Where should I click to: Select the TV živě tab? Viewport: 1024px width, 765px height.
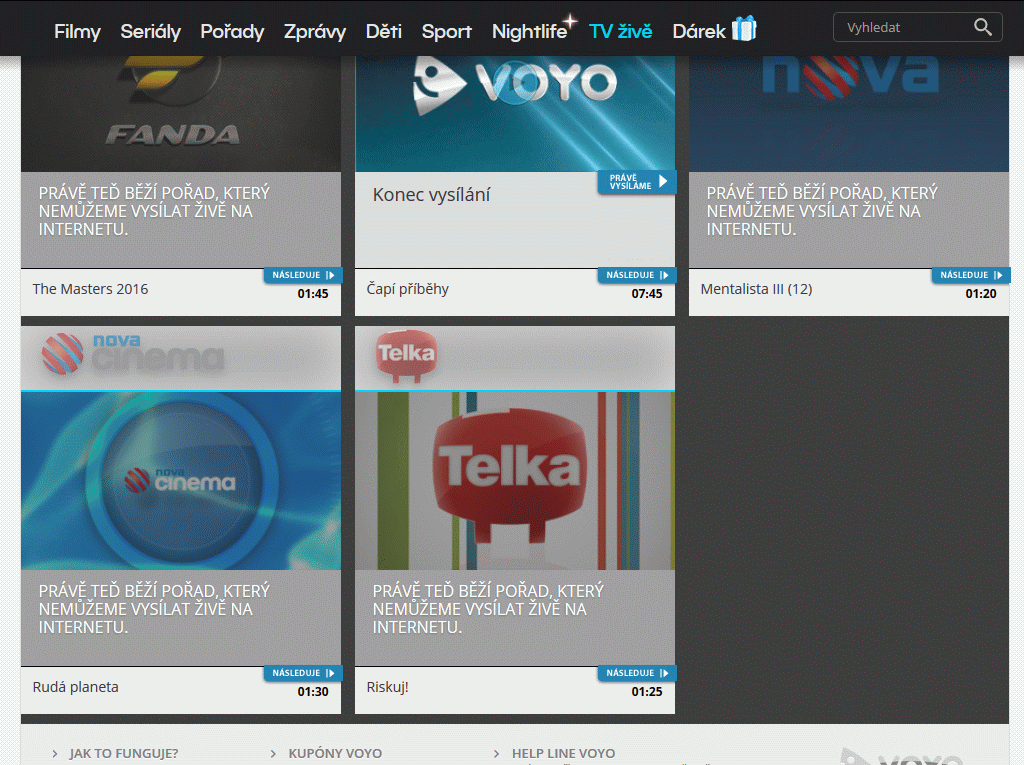pyautogui.click(x=620, y=31)
